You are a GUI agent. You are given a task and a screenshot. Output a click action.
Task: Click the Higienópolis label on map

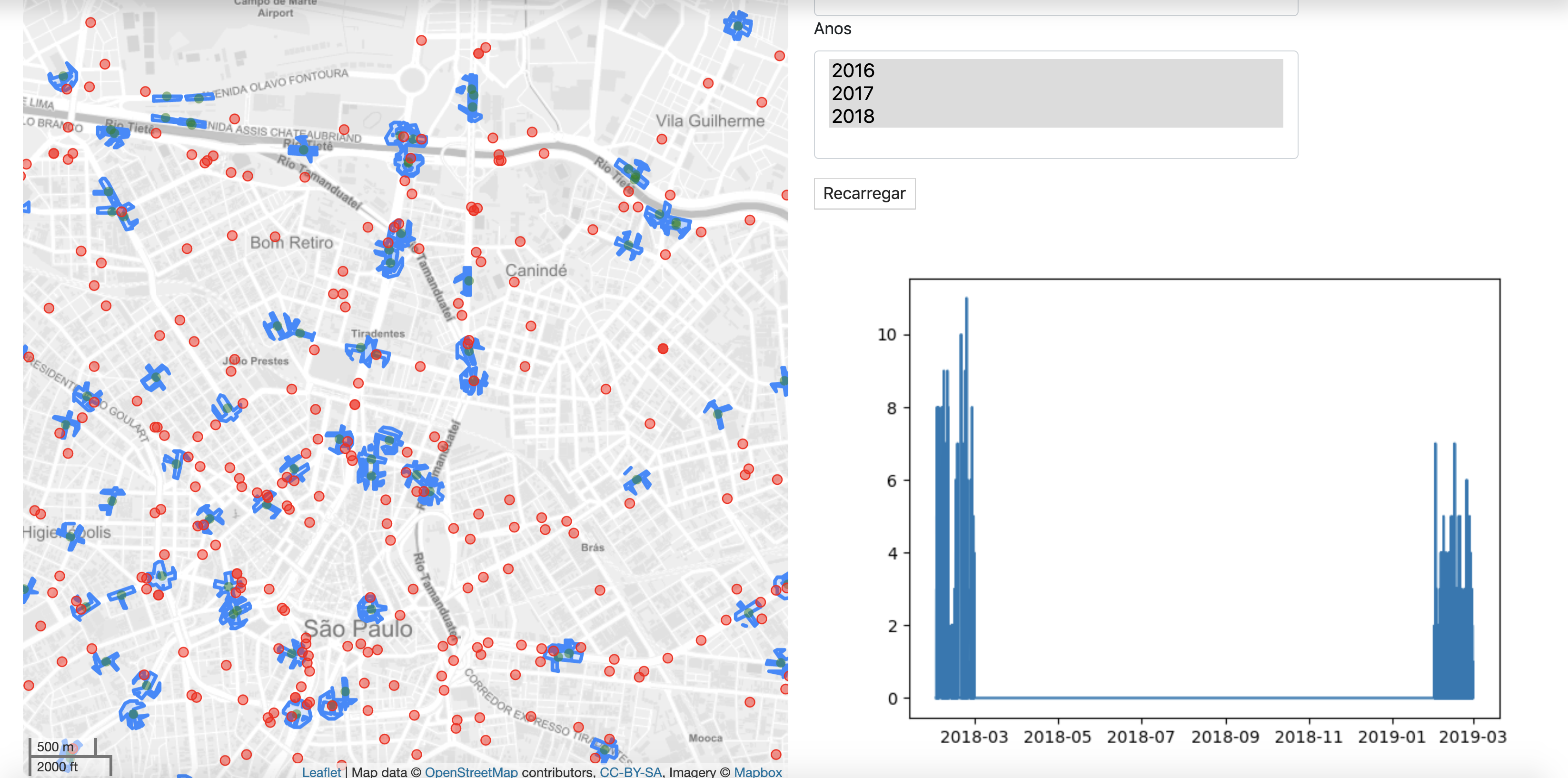(66, 533)
